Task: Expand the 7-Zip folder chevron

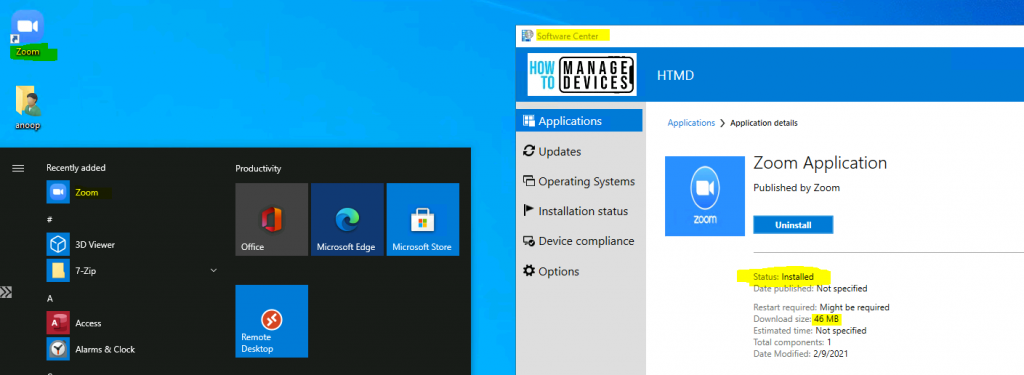Action: pos(213,270)
